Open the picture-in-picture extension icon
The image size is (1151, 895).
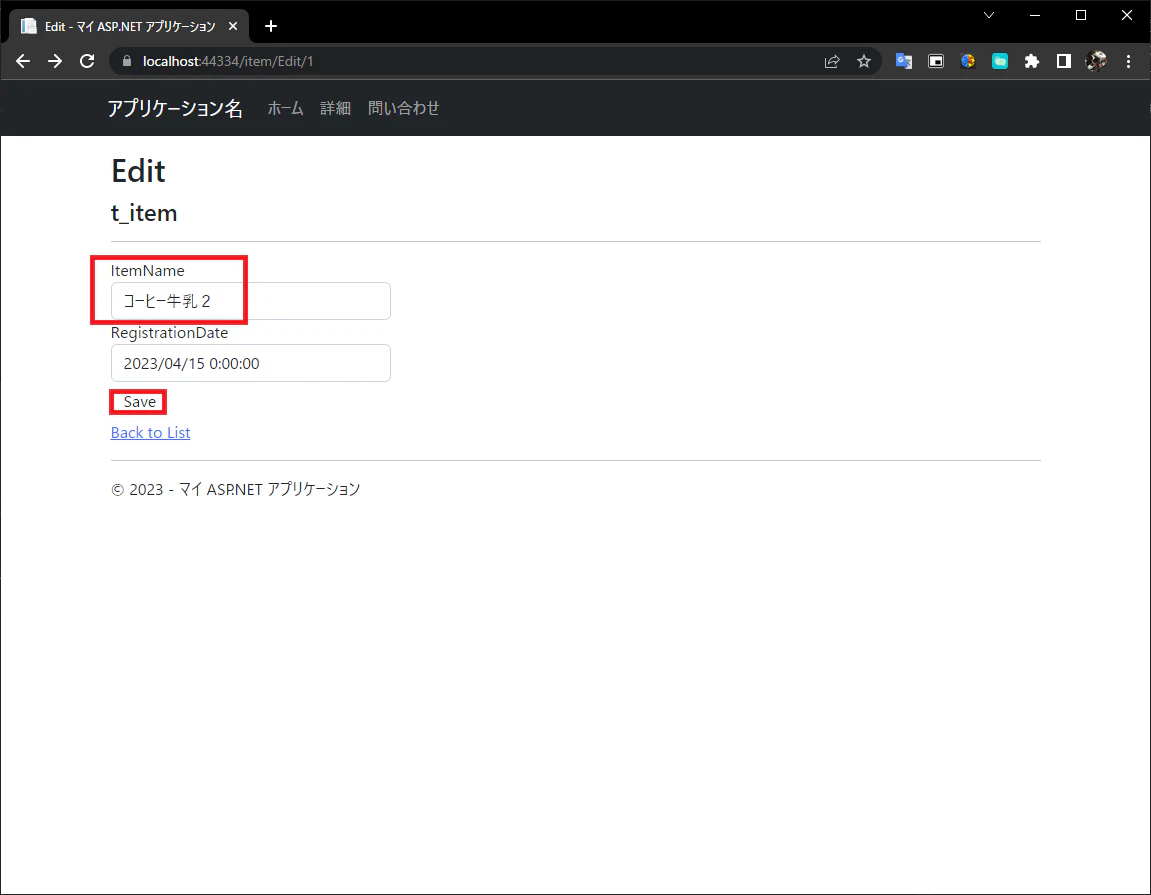tap(936, 62)
